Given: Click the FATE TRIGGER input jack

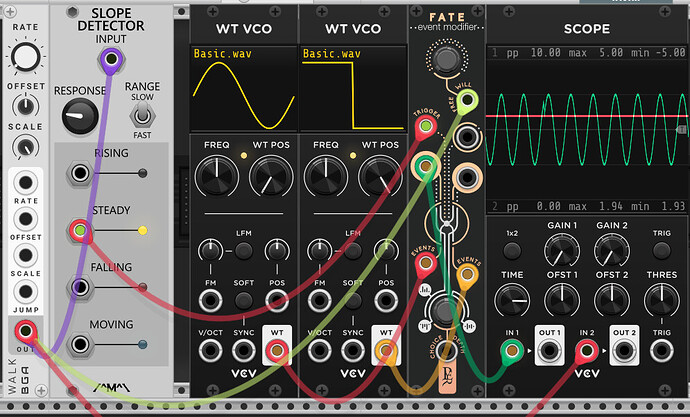Looking at the screenshot, I should click(x=425, y=128).
